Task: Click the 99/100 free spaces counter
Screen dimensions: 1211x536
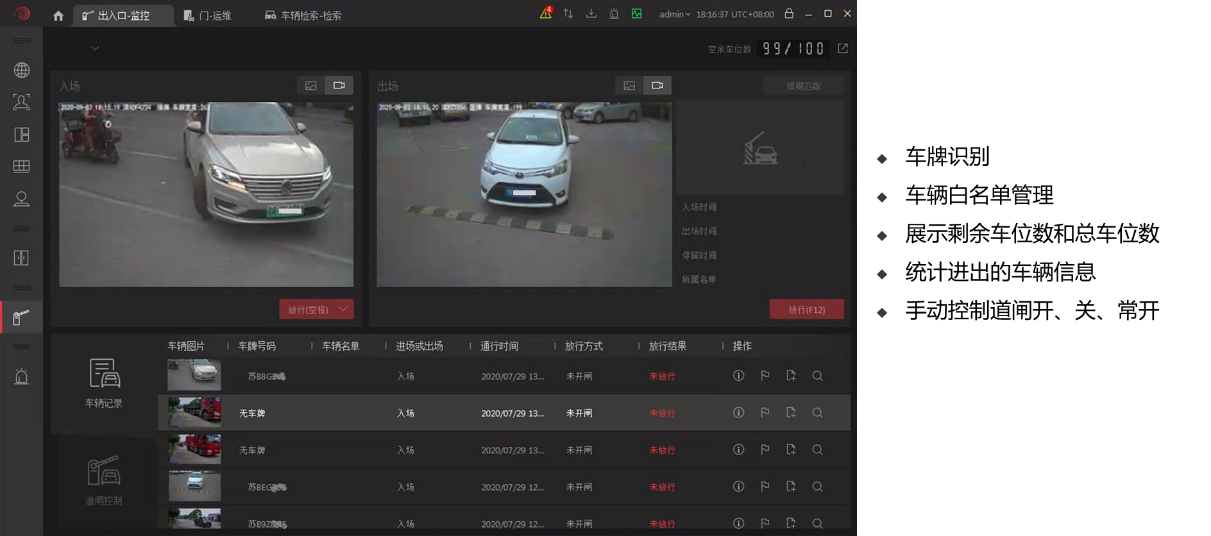Action: coord(793,48)
